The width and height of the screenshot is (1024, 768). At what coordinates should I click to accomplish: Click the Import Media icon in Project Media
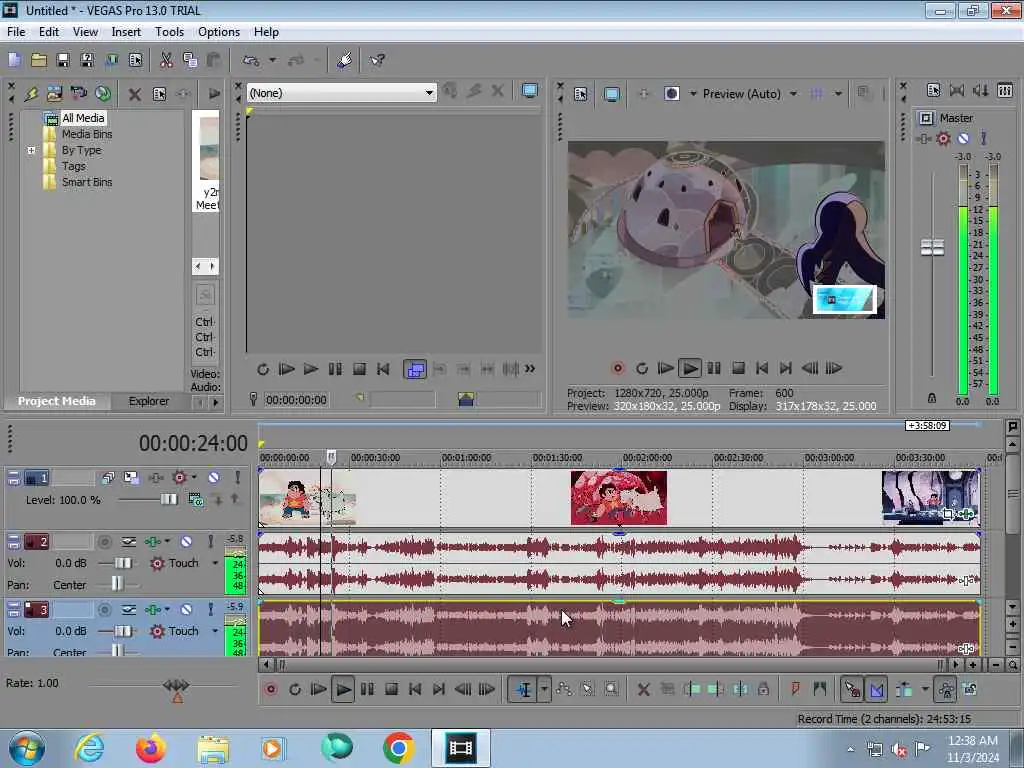(54, 93)
